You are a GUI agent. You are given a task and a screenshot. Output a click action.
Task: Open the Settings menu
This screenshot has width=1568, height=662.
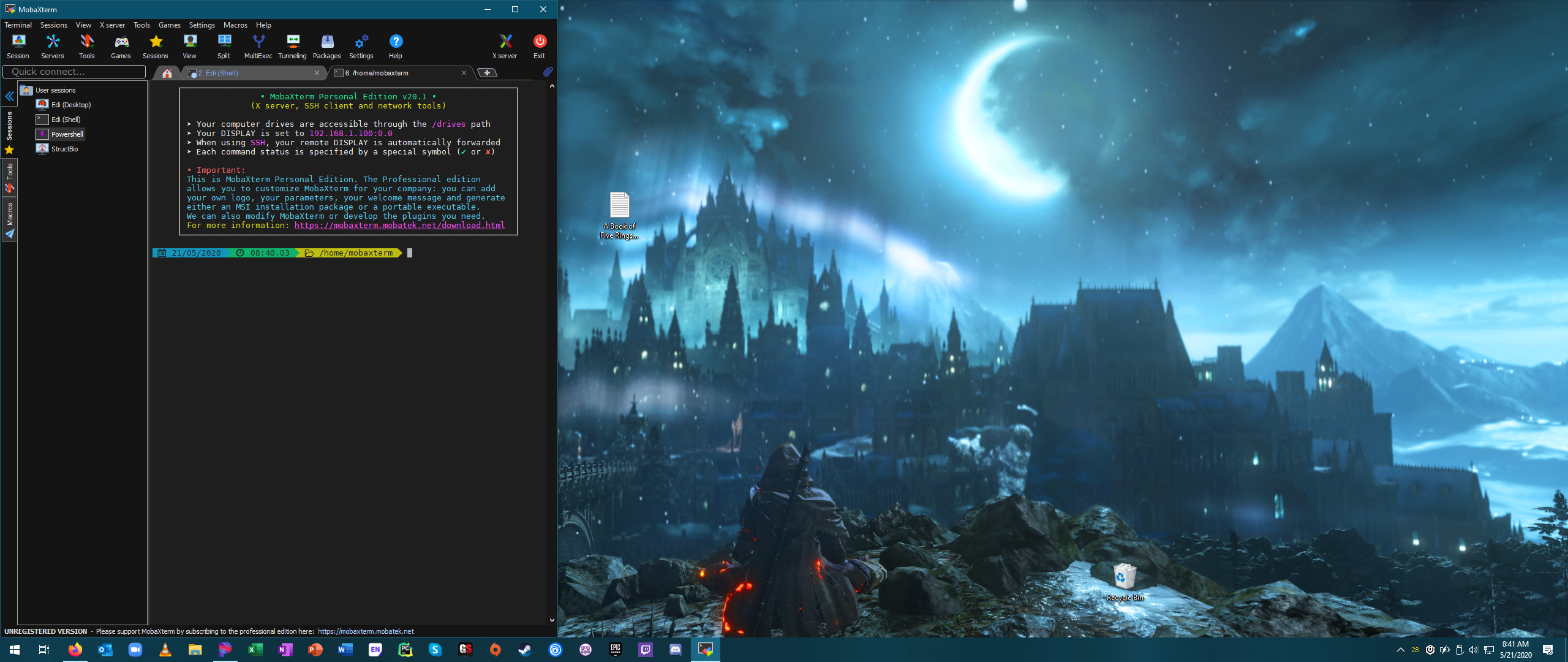[202, 25]
